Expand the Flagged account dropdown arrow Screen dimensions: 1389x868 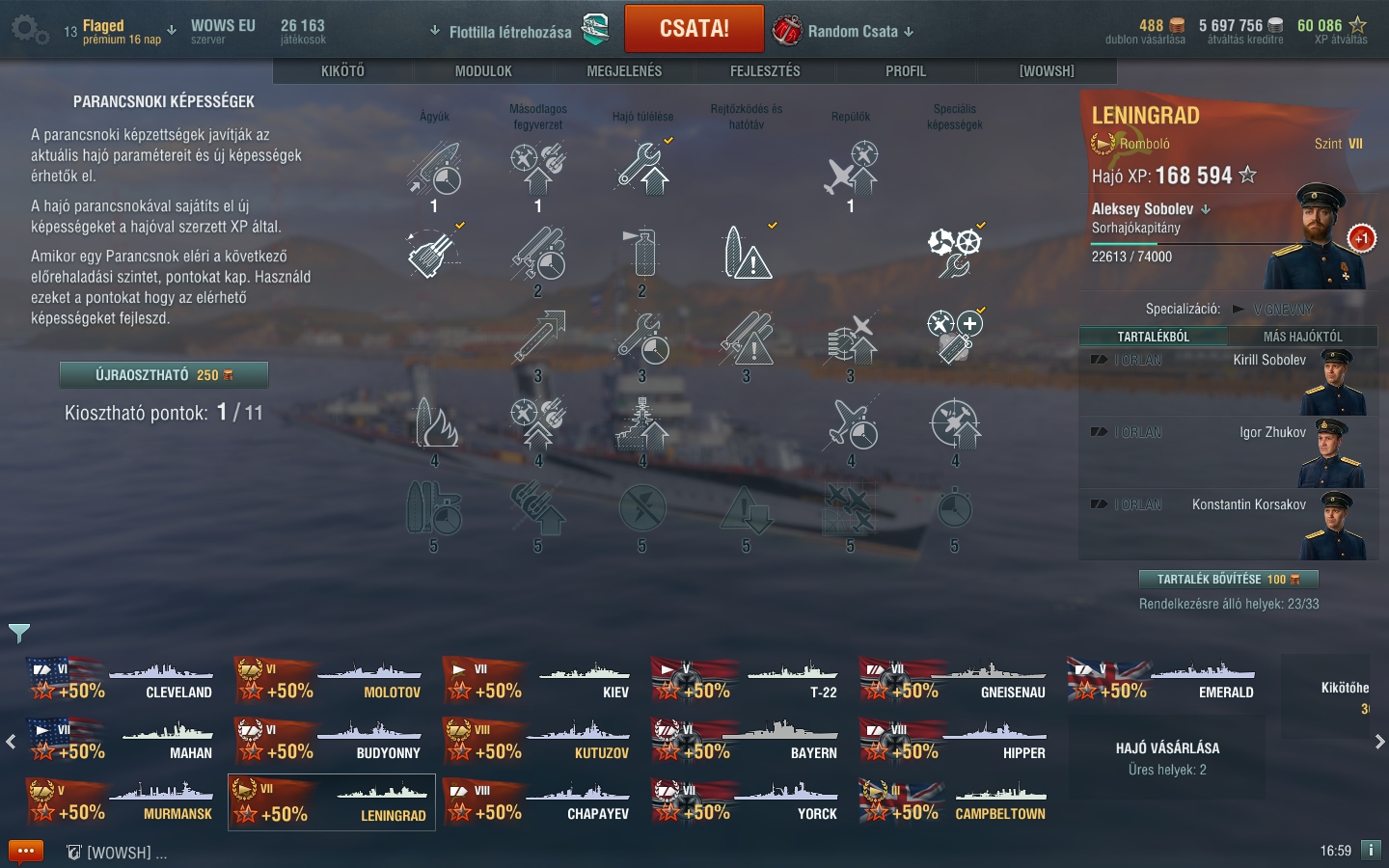point(172,30)
